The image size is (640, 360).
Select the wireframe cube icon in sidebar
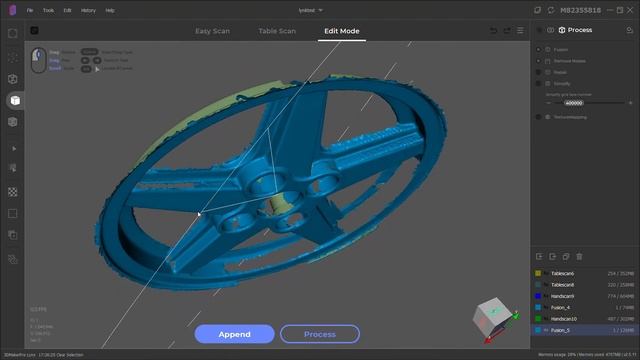(13, 79)
